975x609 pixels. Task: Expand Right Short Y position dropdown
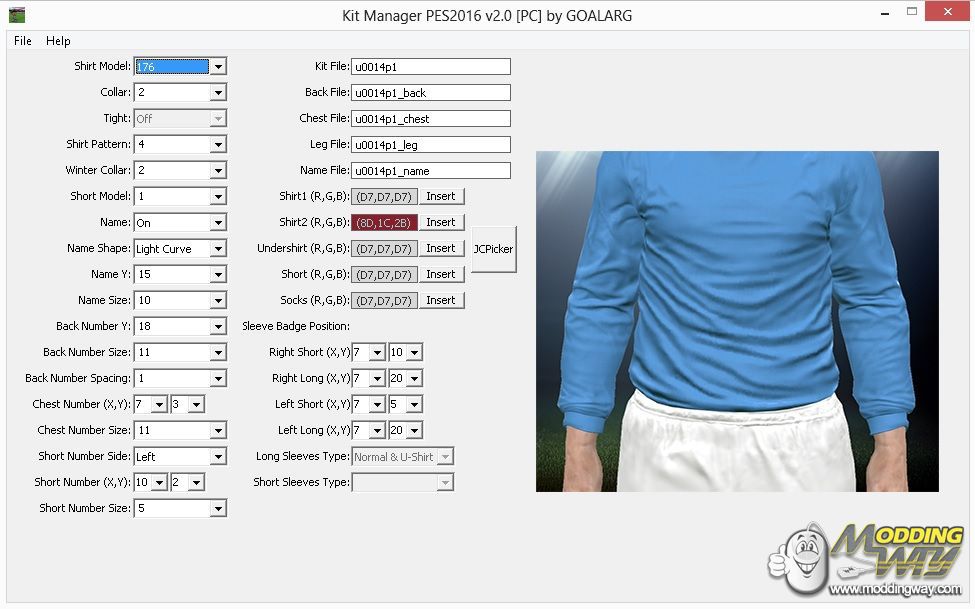(x=414, y=353)
